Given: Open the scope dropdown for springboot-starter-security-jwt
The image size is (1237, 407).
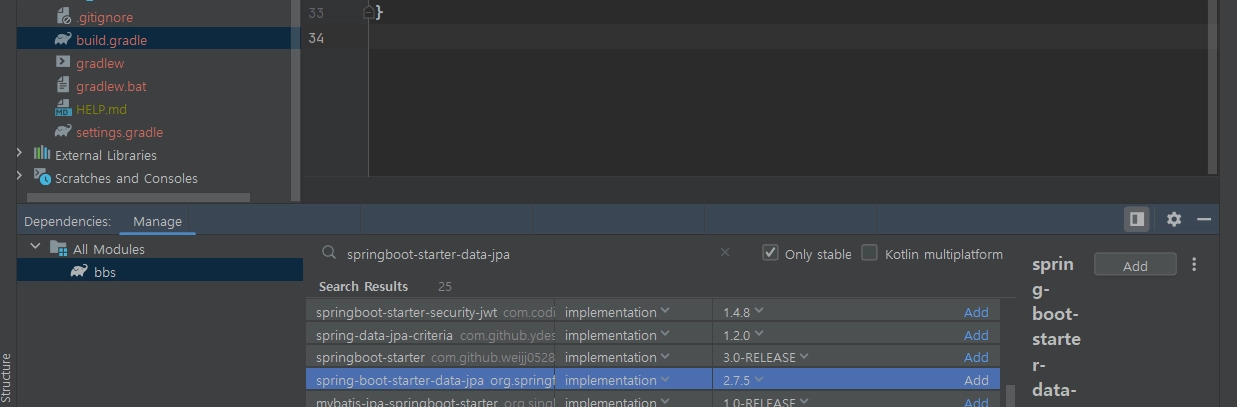Looking at the screenshot, I should [x=665, y=312].
